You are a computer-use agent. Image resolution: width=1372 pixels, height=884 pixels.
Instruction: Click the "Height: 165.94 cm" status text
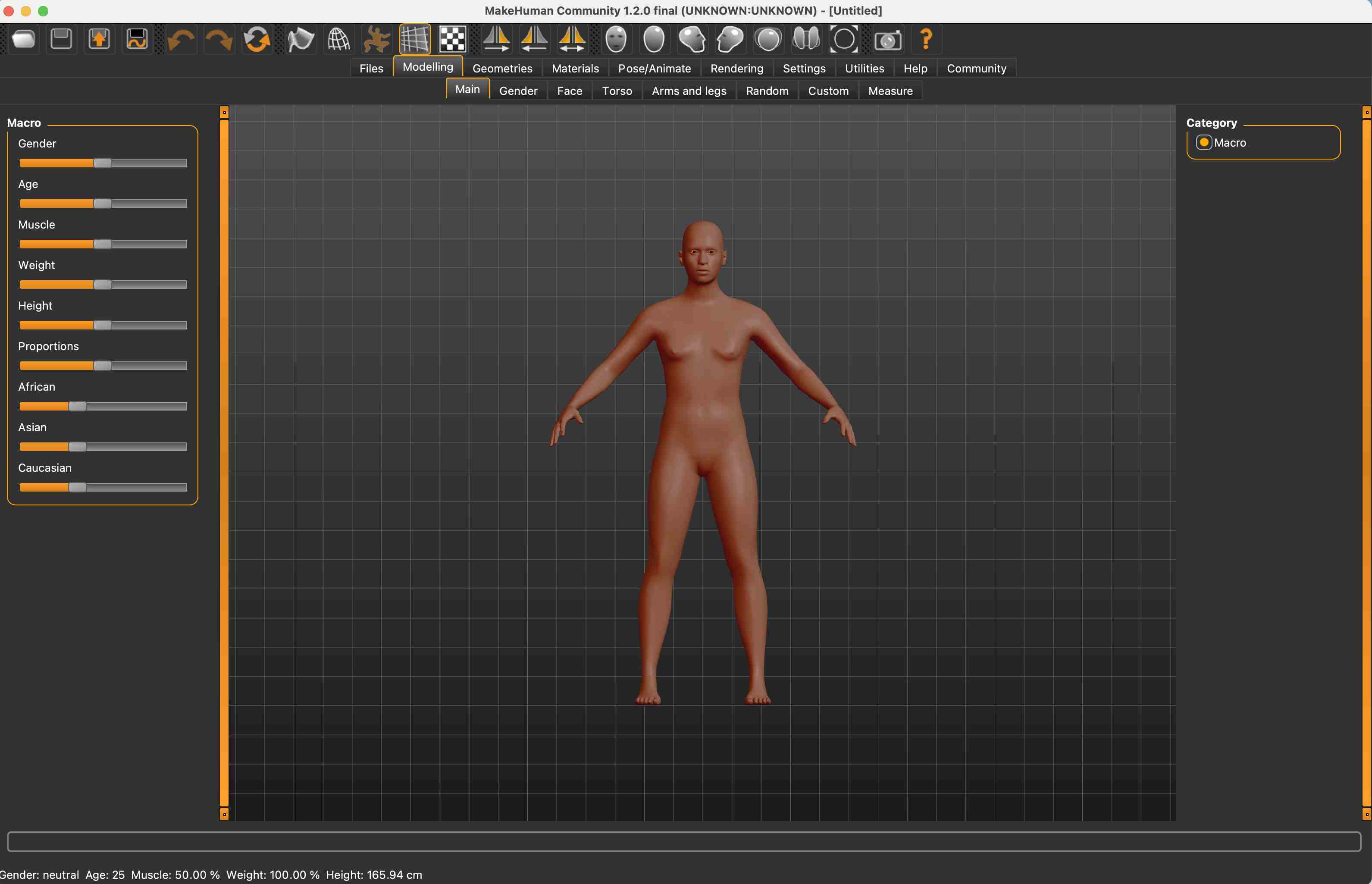(x=374, y=875)
